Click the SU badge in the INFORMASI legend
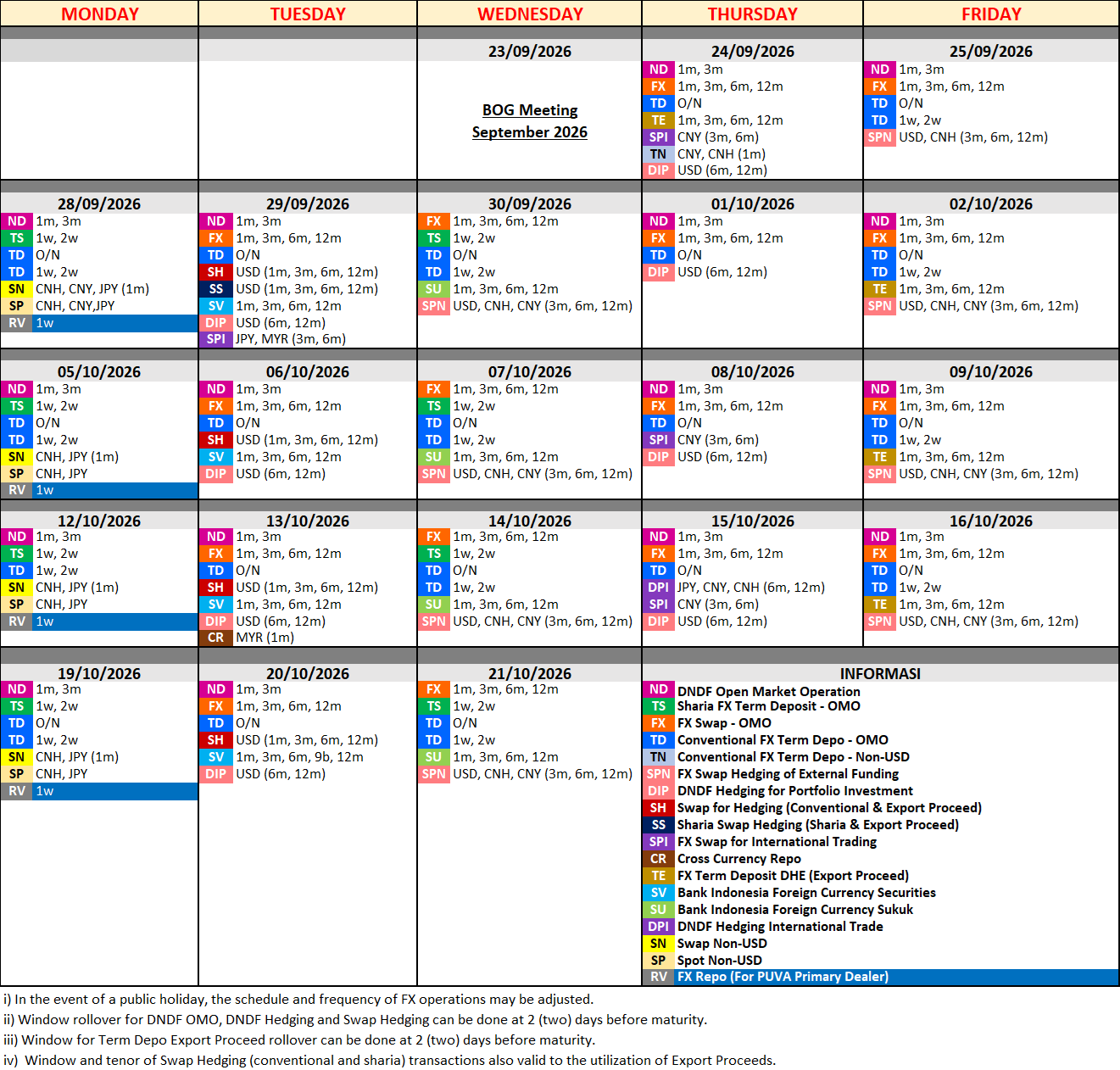 659,910
